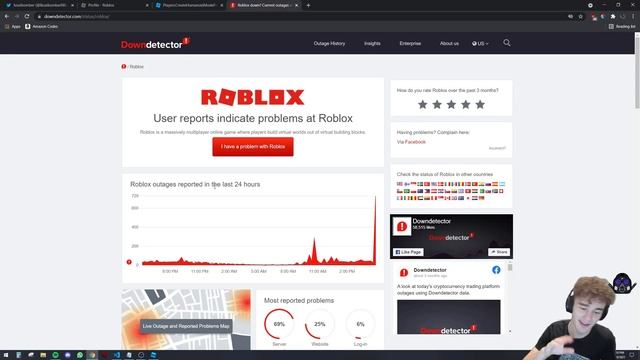Open About us in the nav bar
Viewport: 640px width, 360px height.
tap(449, 43)
